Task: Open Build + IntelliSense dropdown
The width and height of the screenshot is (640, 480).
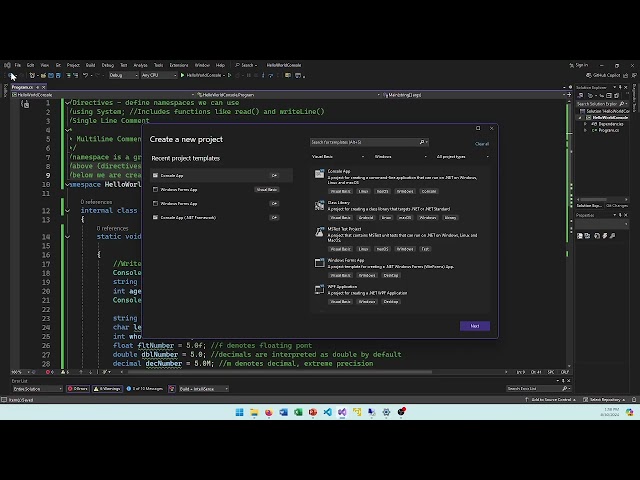Action: point(204,389)
